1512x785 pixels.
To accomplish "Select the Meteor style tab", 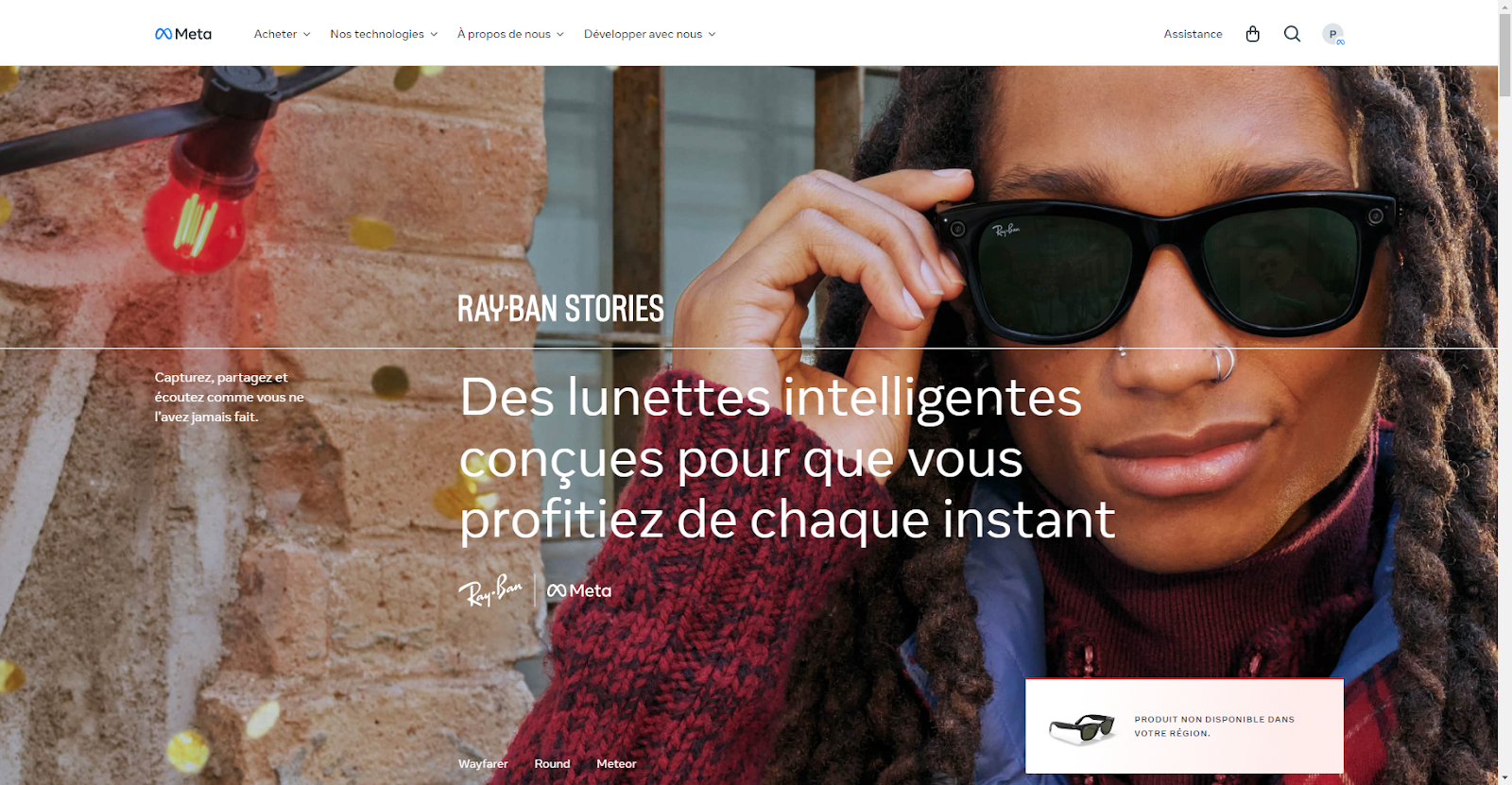I will pos(616,763).
